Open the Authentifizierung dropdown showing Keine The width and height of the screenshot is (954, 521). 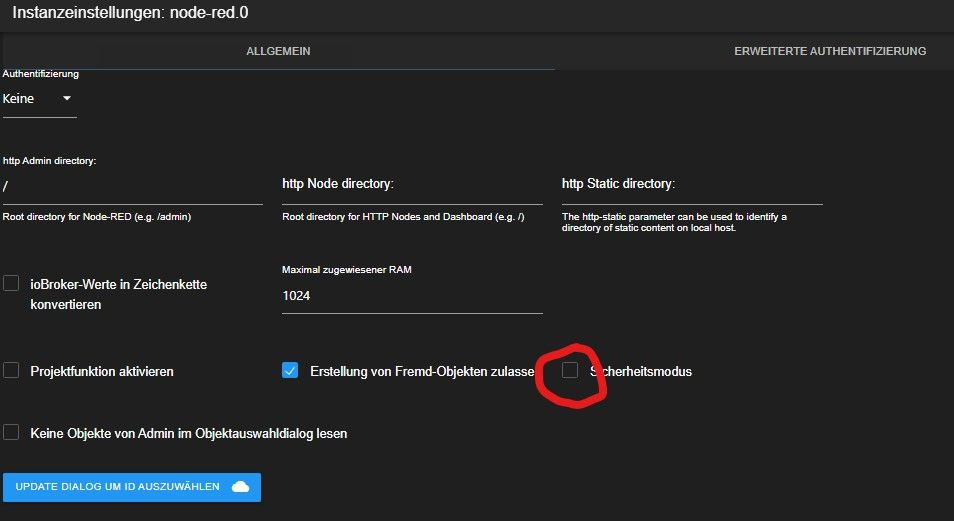pos(39,99)
